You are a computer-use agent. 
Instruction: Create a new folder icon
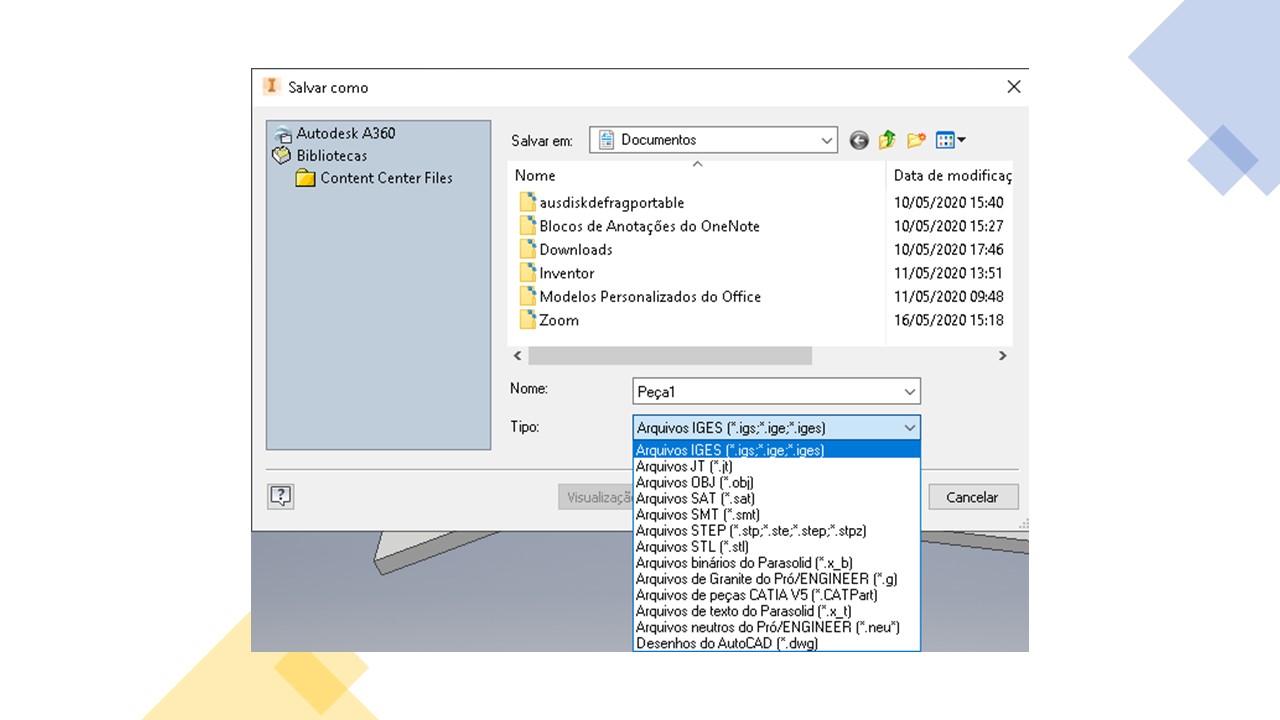[x=916, y=141]
